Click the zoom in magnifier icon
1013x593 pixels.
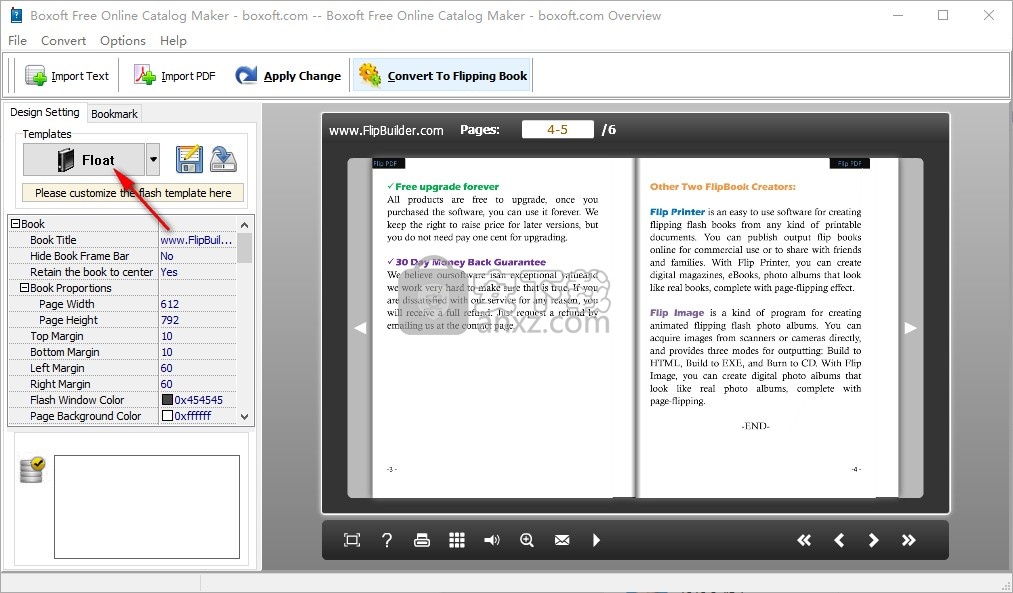[527, 540]
